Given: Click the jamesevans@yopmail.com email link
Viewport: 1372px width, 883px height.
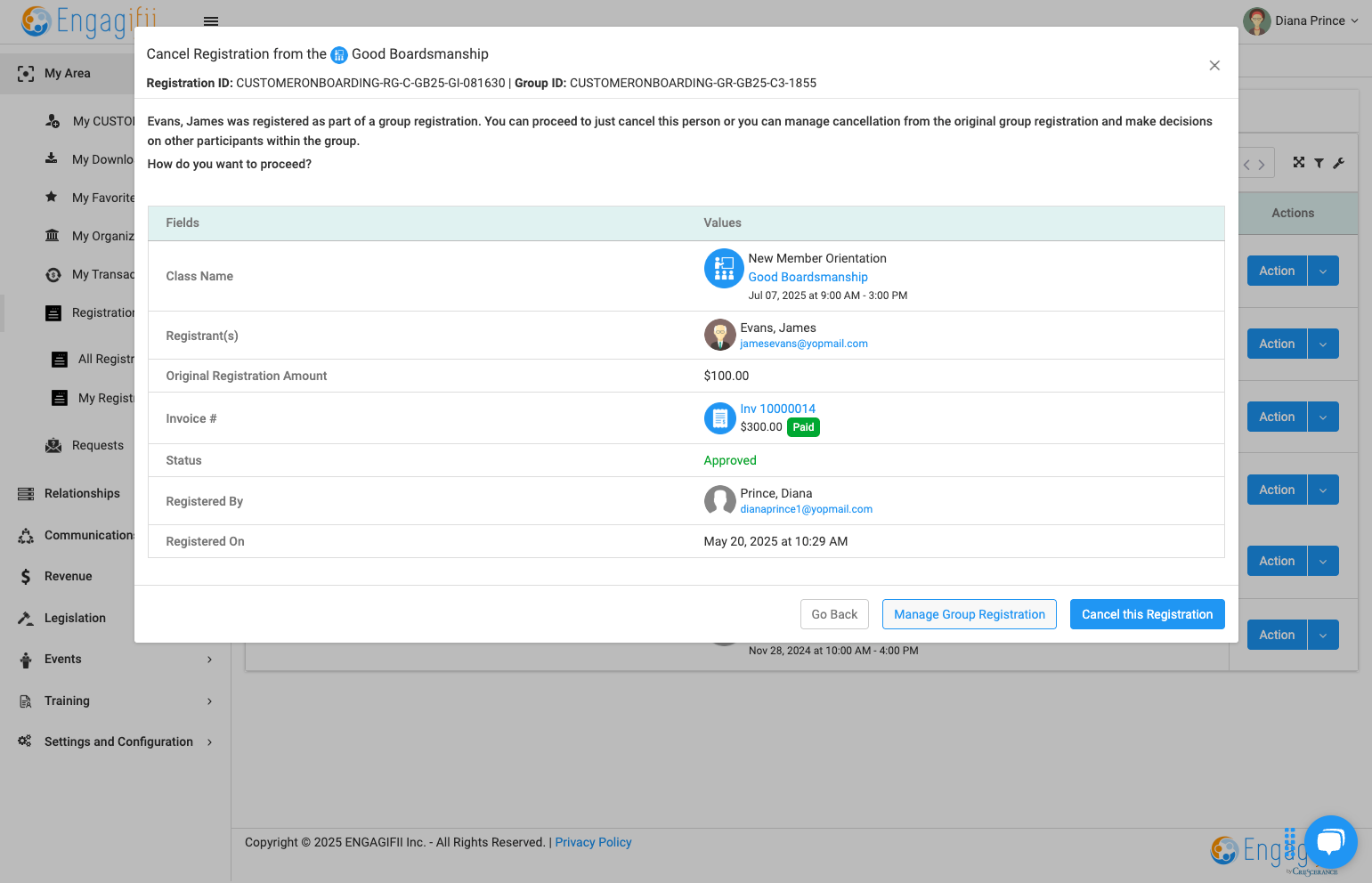Looking at the screenshot, I should pos(804,344).
